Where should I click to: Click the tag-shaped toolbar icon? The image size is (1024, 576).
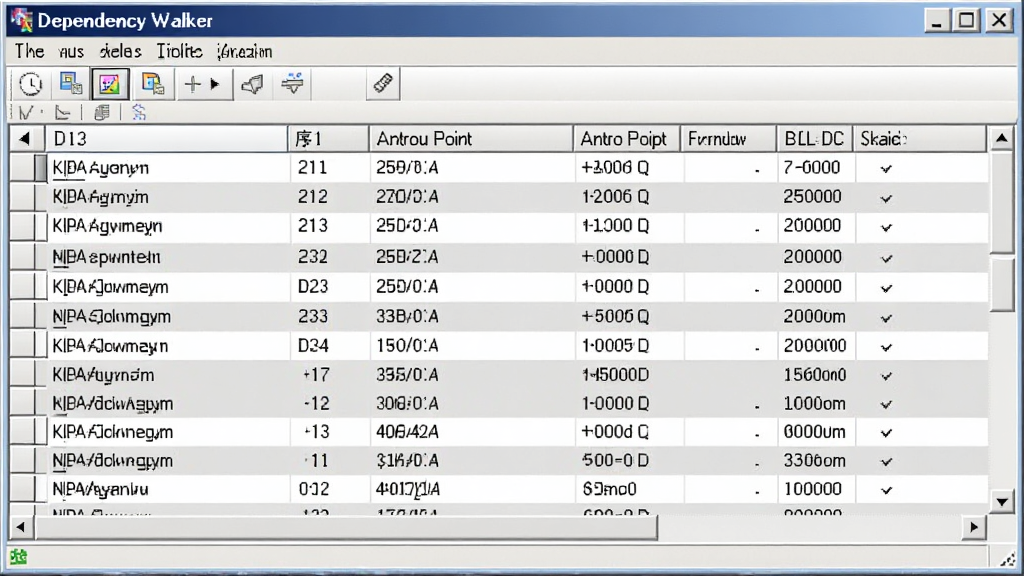(252, 84)
